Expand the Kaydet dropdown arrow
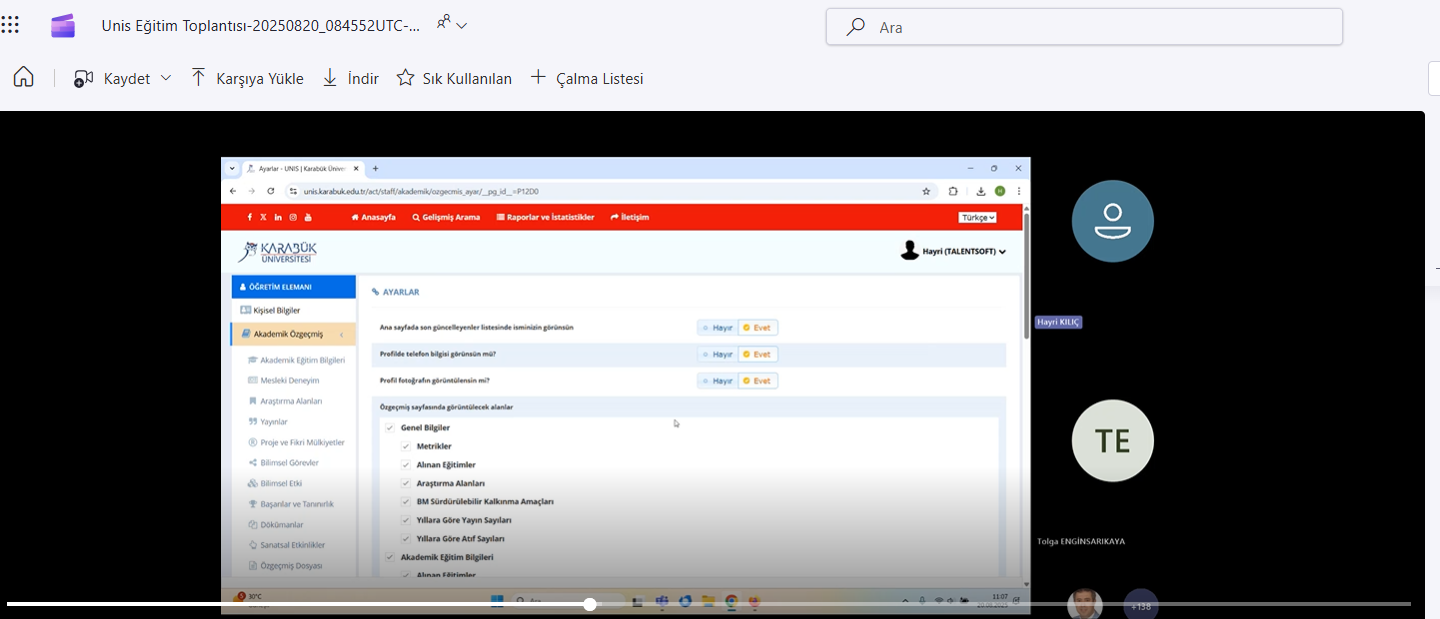This screenshot has height=619, width=1440. (x=166, y=78)
